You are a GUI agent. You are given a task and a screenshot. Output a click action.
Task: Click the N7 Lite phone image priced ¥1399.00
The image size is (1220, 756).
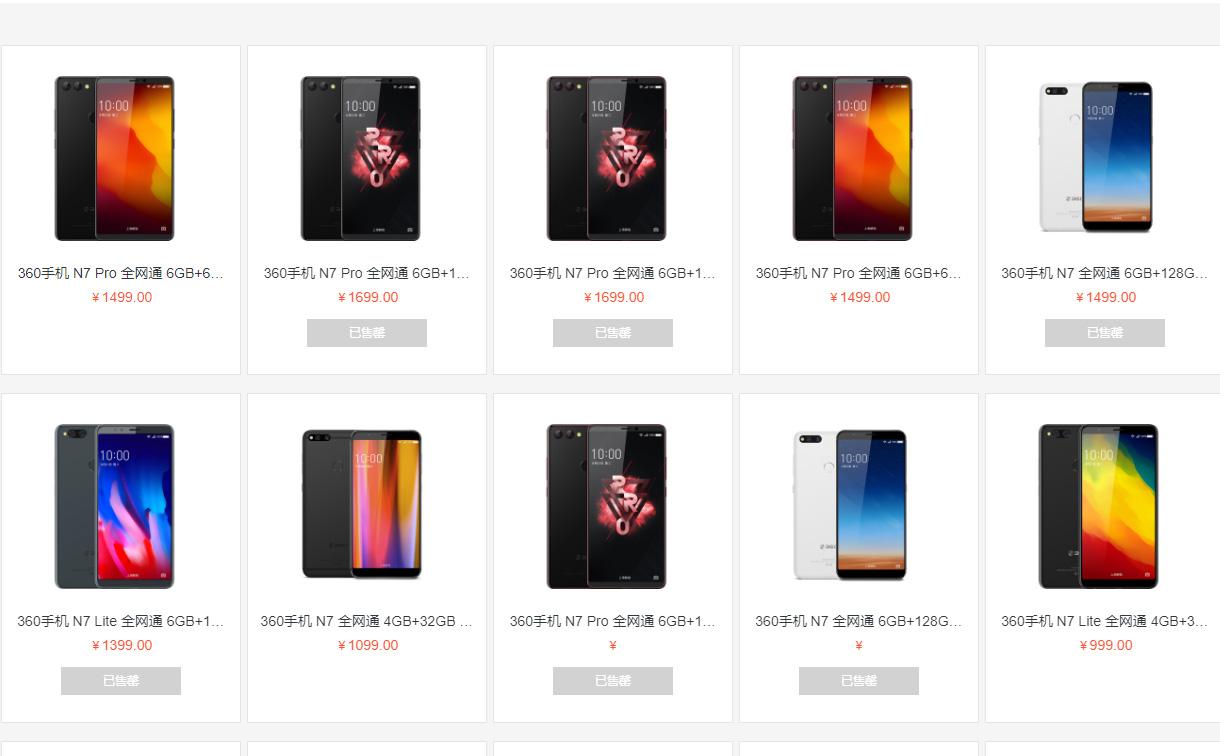coord(114,506)
